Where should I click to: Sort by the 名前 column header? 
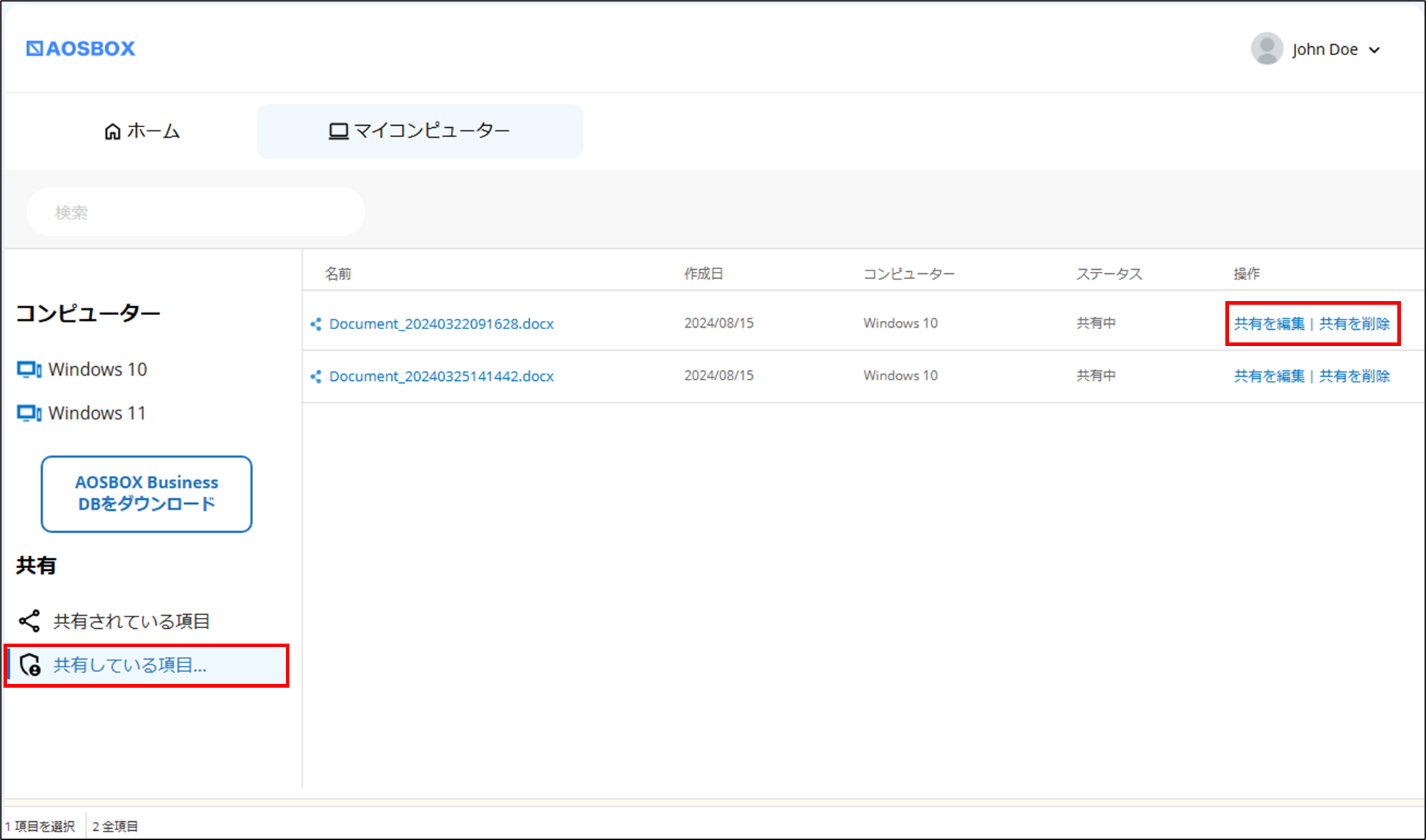(338, 273)
